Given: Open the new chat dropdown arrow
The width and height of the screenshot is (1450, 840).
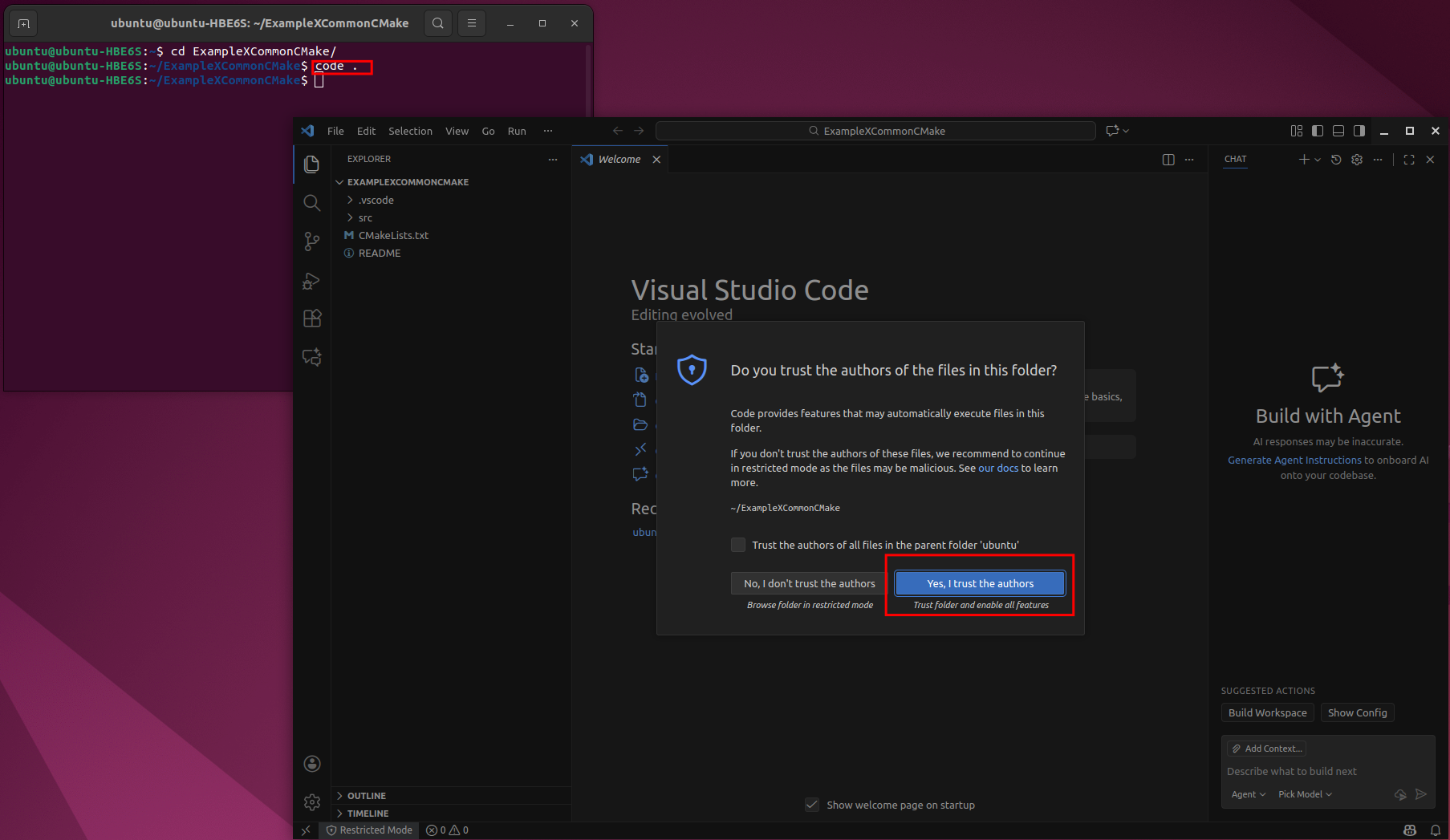Looking at the screenshot, I should (x=1318, y=160).
